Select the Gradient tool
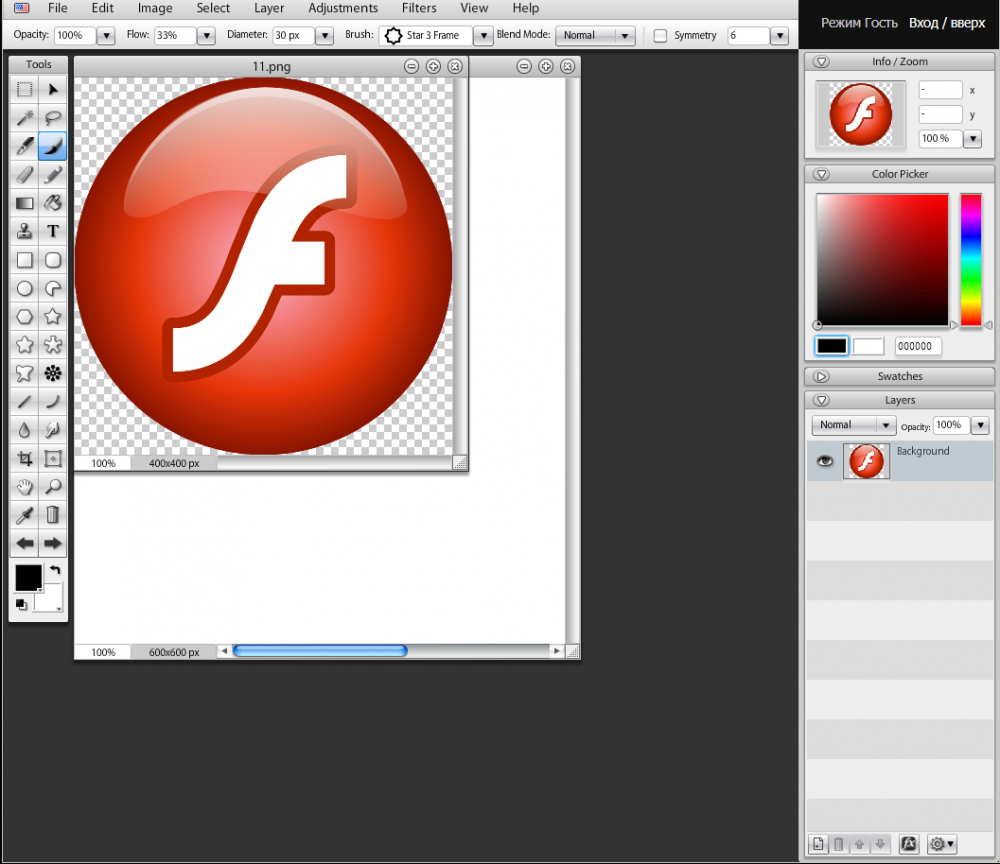This screenshot has height=864, width=1000. click(25, 204)
